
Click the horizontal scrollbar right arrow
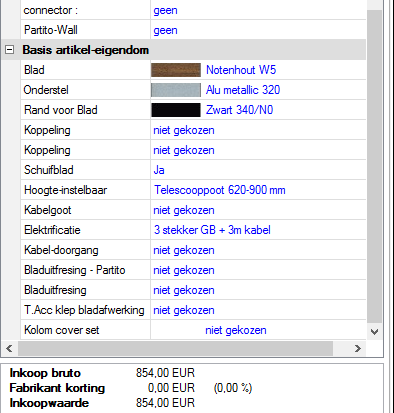358,349
